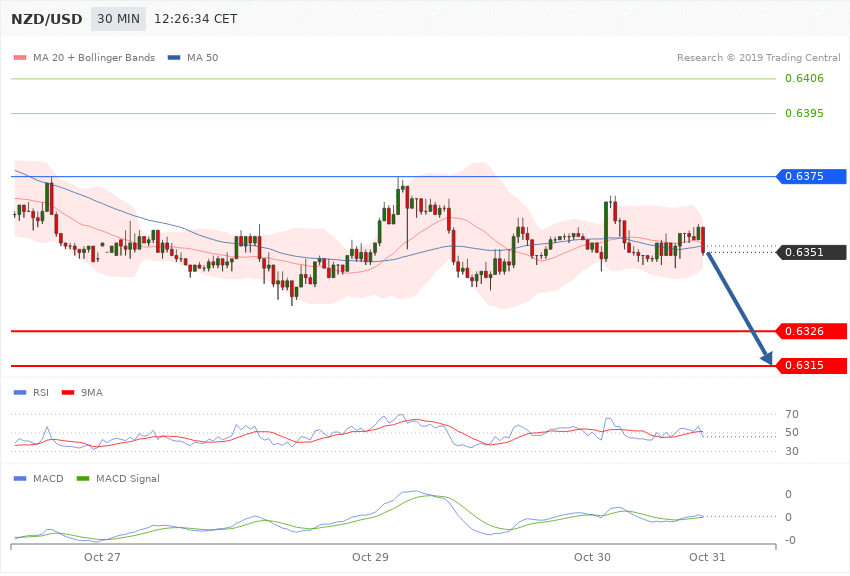Image resolution: width=850 pixels, height=576 pixels.
Task: Click the MACD legend blue swatch
Action: (20, 478)
